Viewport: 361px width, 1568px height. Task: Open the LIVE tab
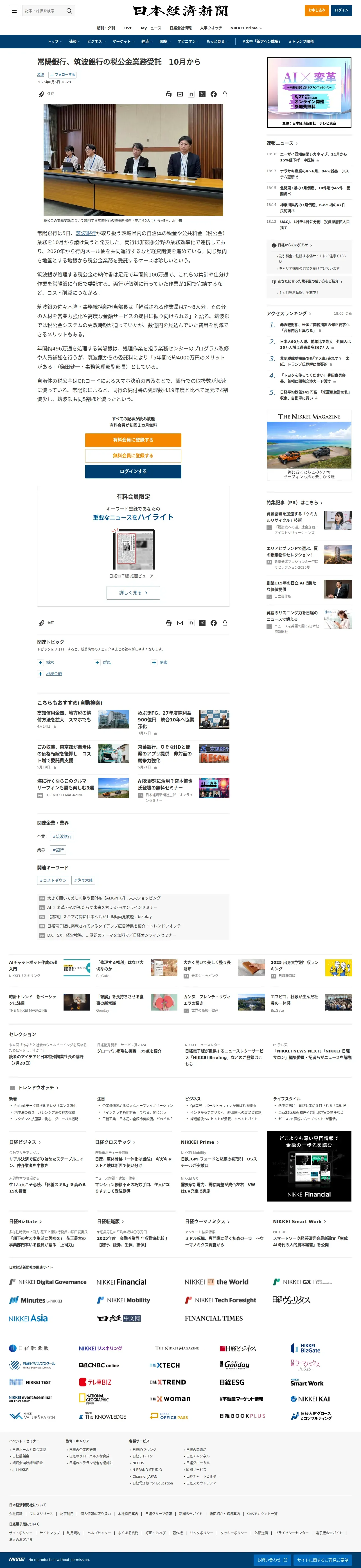click(128, 28)
